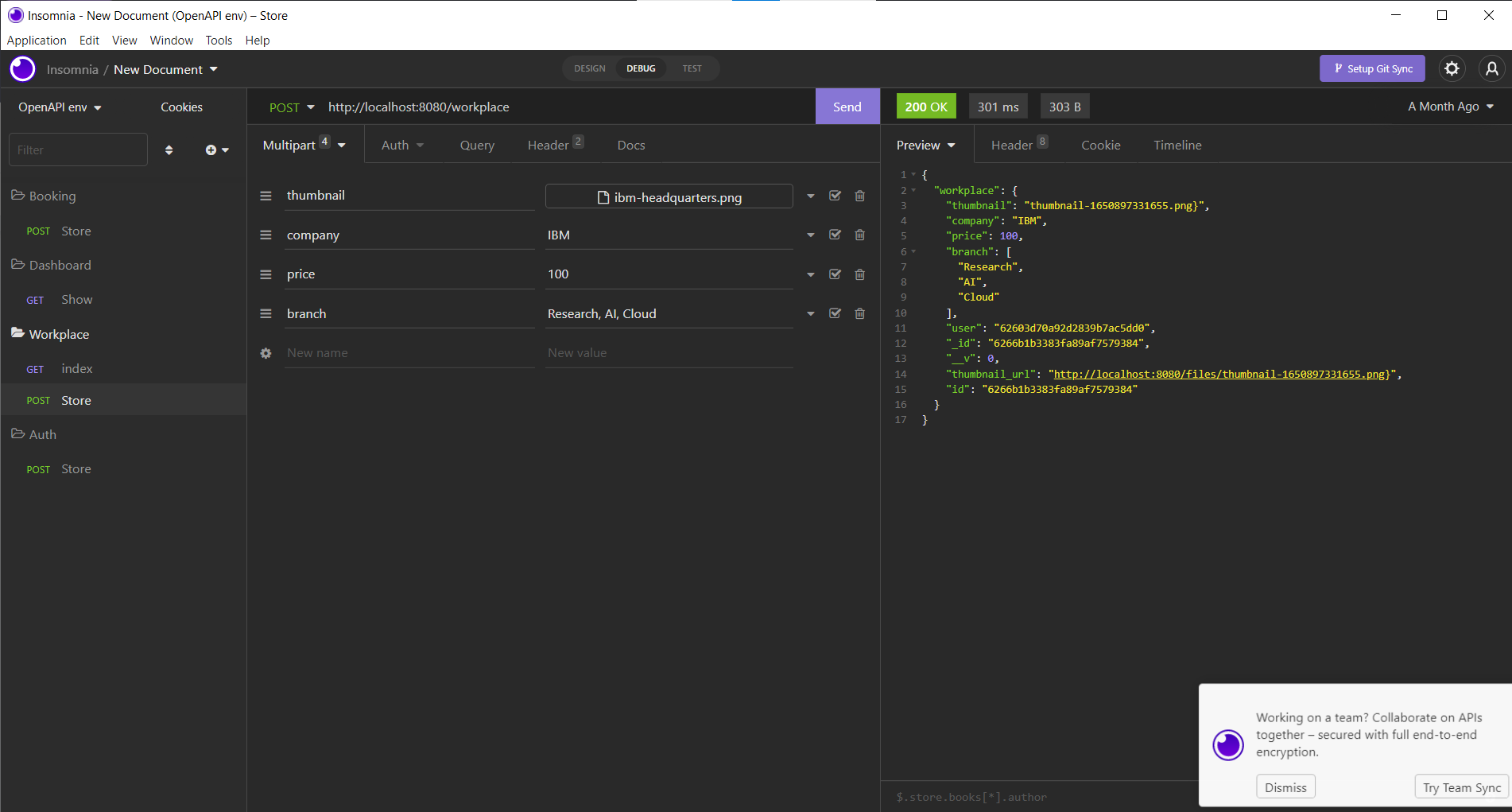The height and width of the screenshot is (812, 1512).
Task: Click the JSONPath response filter field
Action: 1041,797
